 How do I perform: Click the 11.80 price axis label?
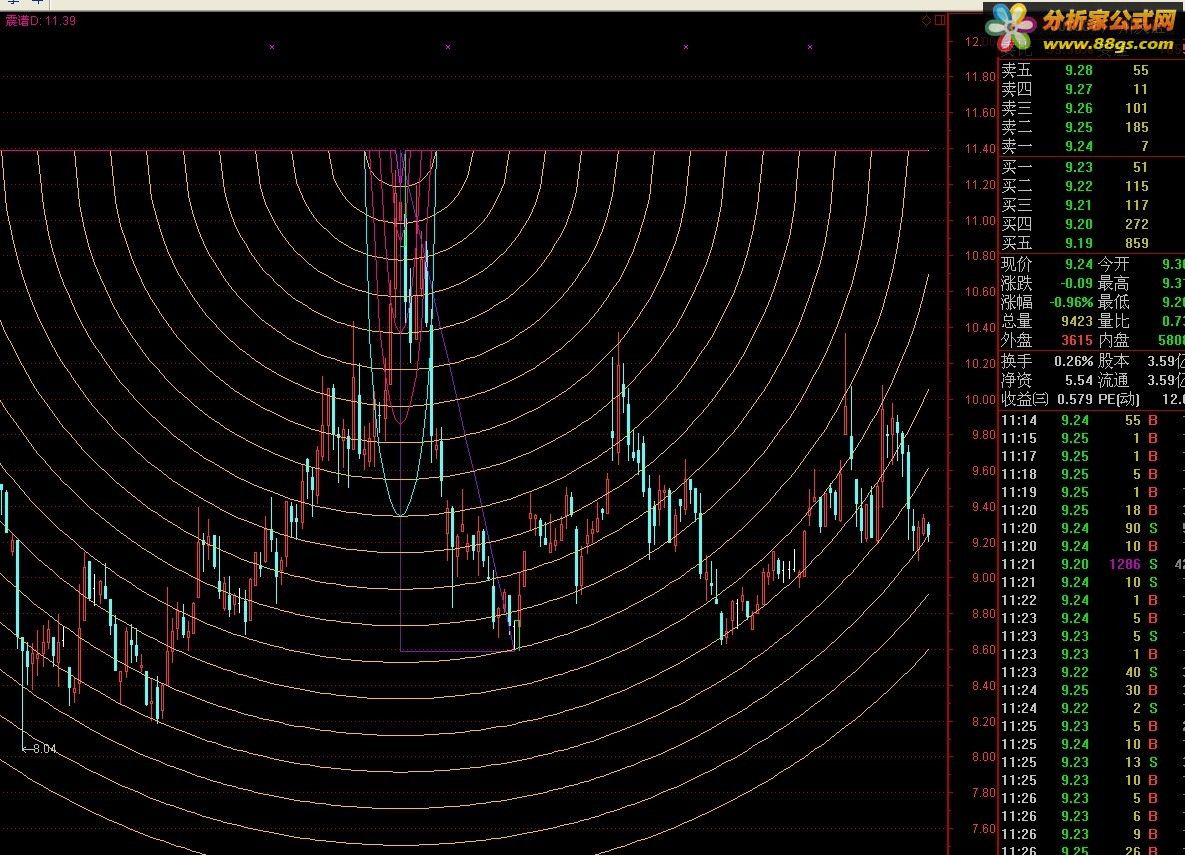pyautogui.click(x=980, y=76)
